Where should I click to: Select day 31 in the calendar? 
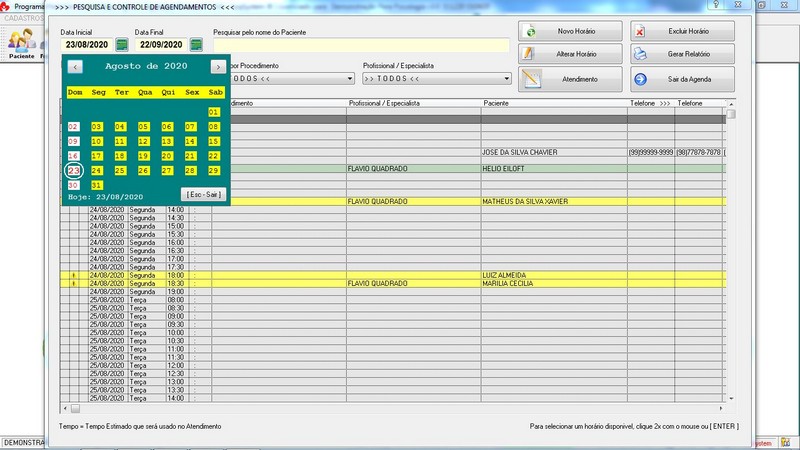click(96, 185)
